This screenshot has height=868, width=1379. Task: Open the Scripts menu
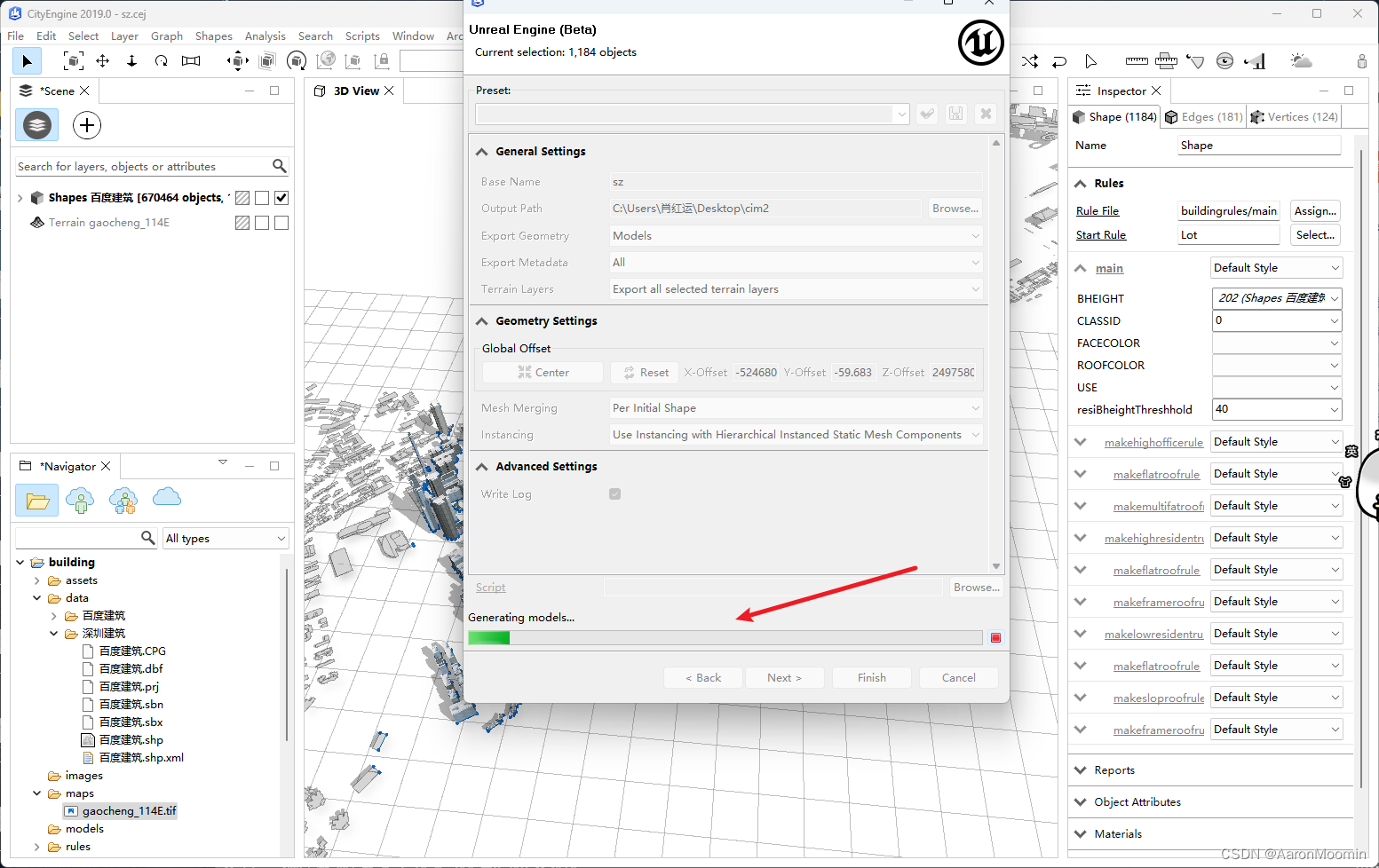coord(362,36)
